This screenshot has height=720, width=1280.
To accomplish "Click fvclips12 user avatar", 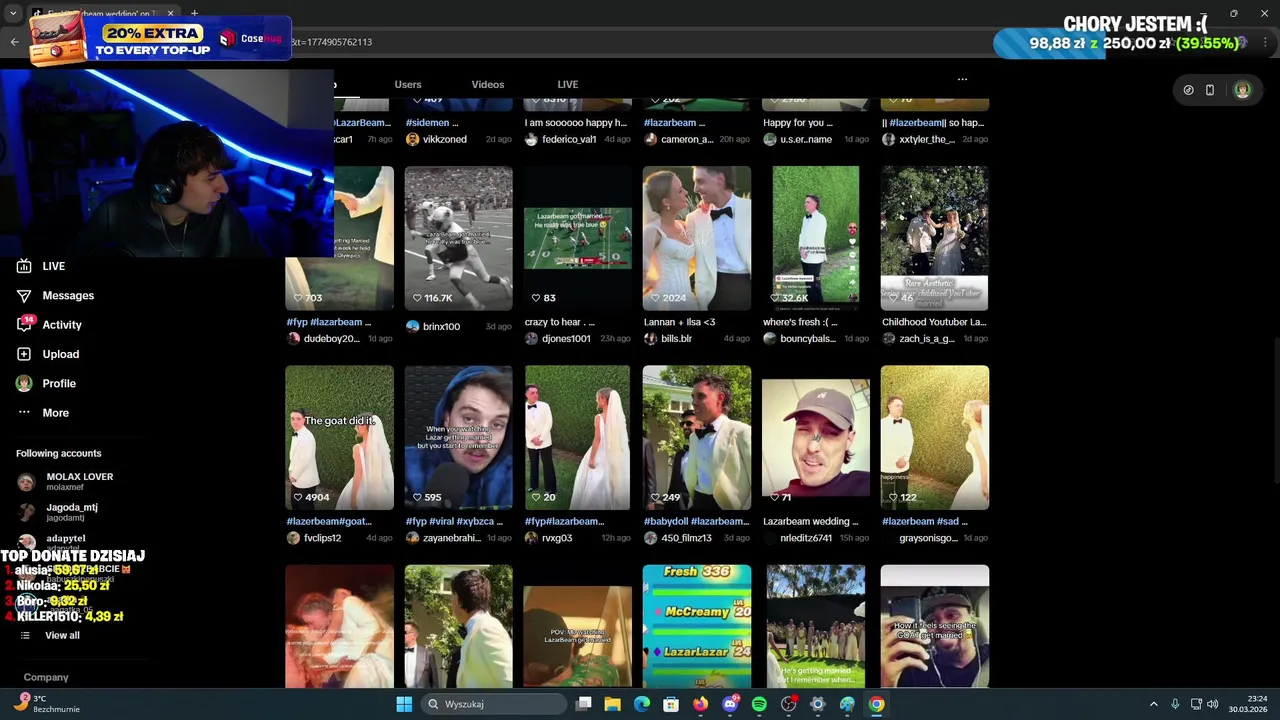I will [293, 538].
